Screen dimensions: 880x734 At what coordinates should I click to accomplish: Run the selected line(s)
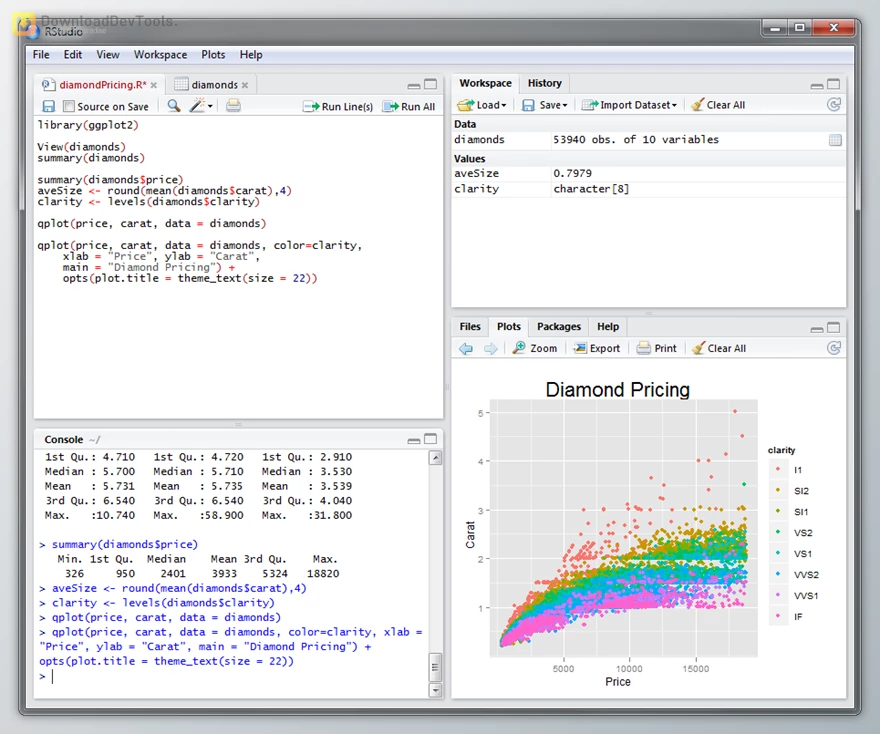click(x=338, y=106)
